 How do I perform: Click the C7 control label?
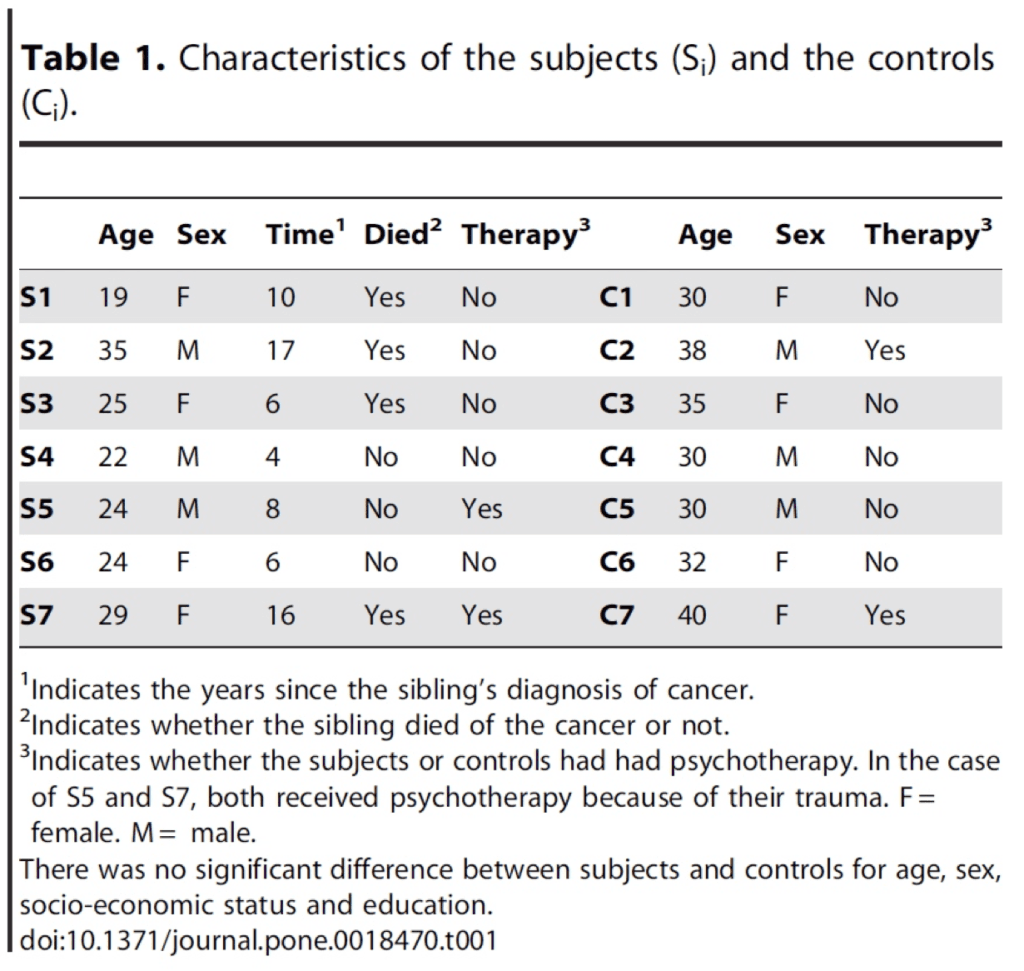617,615
